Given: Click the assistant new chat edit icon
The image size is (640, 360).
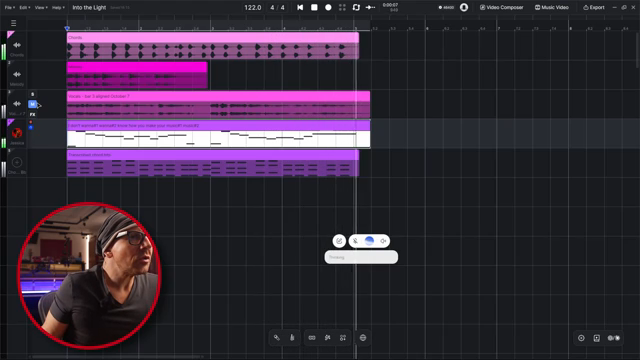Looking at the screenshot, I should (339, 241).
